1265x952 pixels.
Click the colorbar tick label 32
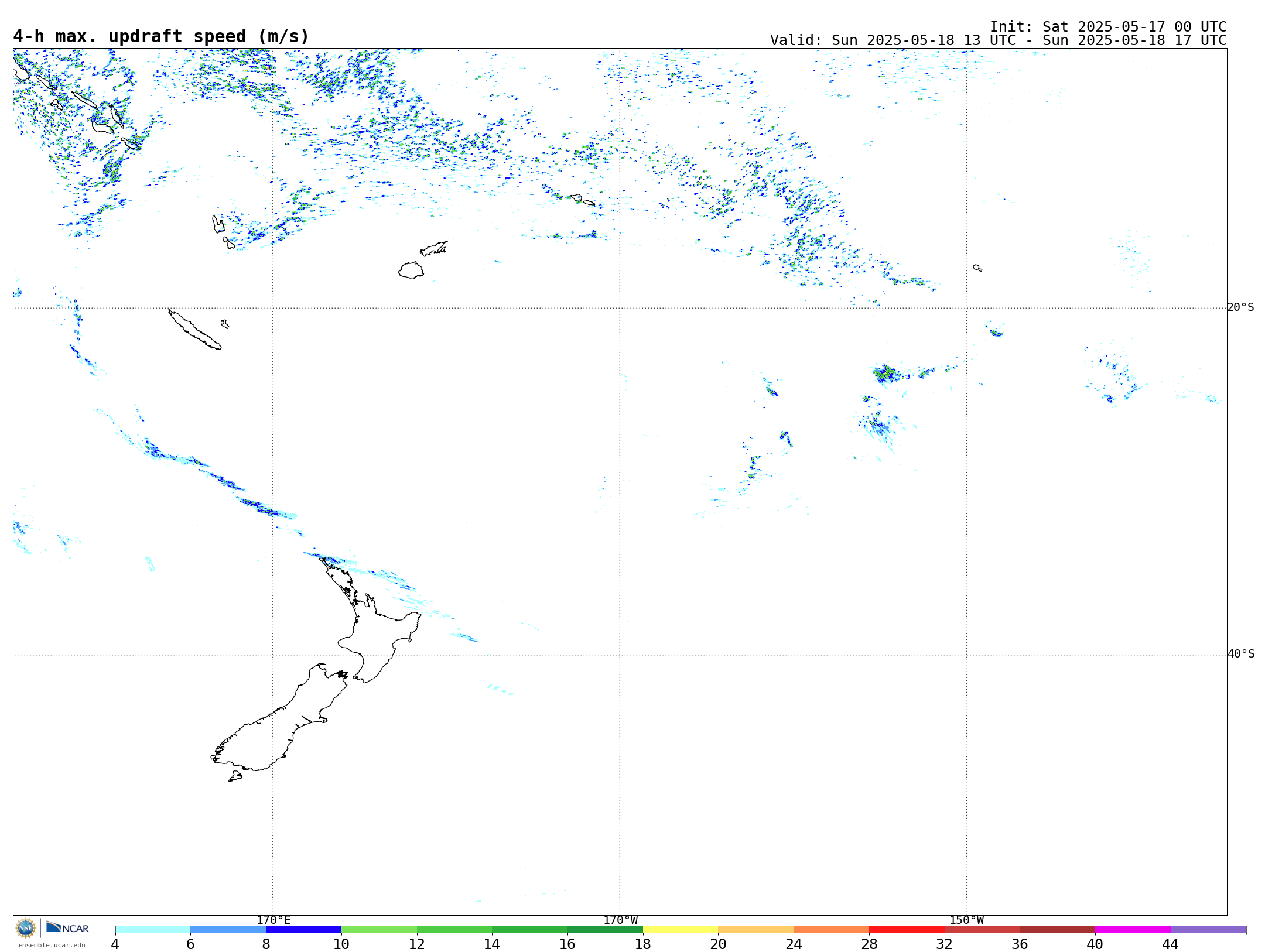(x=945, y=944)
